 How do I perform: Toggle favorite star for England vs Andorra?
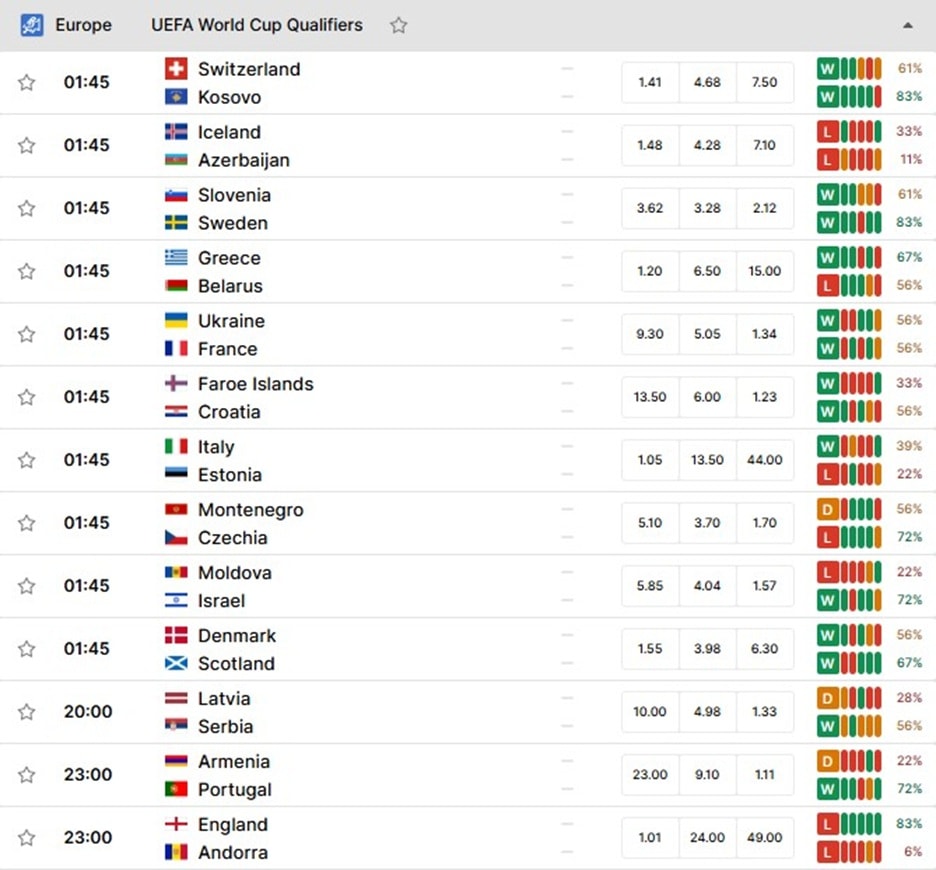[x=26, y=838]
